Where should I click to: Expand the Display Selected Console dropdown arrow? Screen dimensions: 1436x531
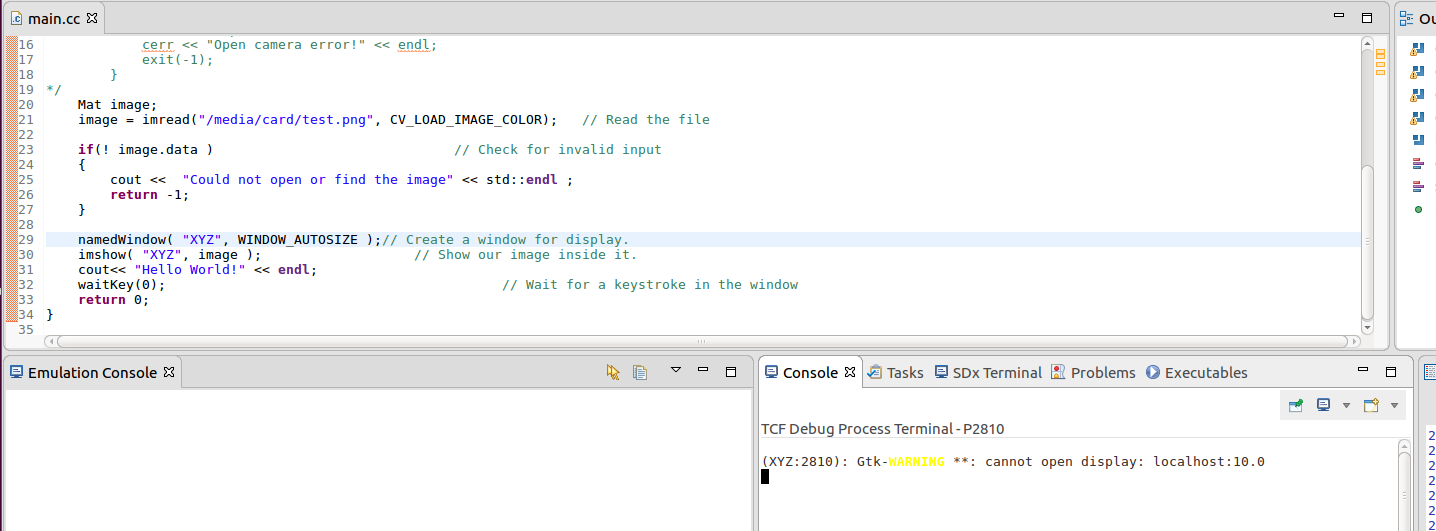(x=1346, y=405)
